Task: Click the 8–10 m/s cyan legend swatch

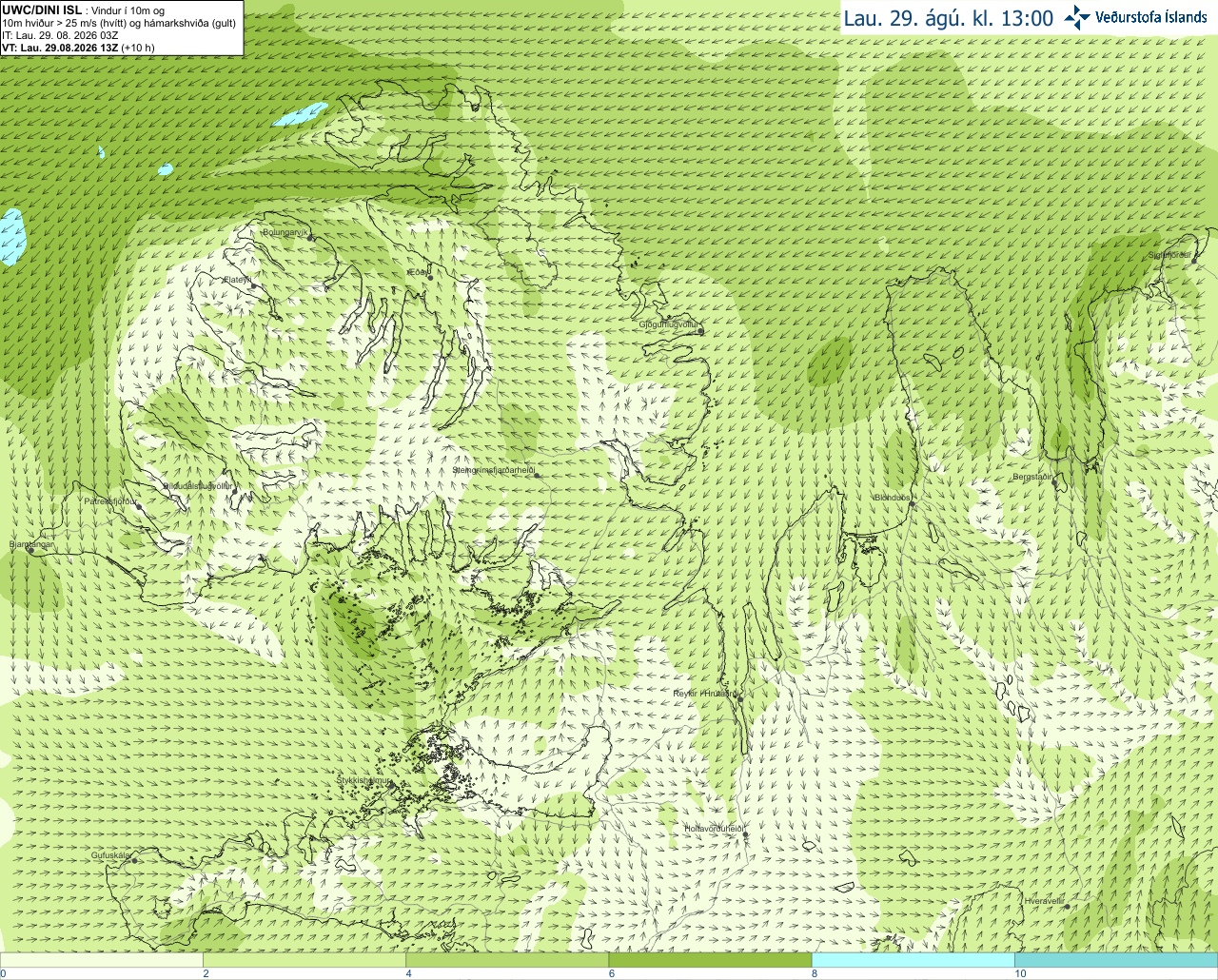Action: (913, 960)
